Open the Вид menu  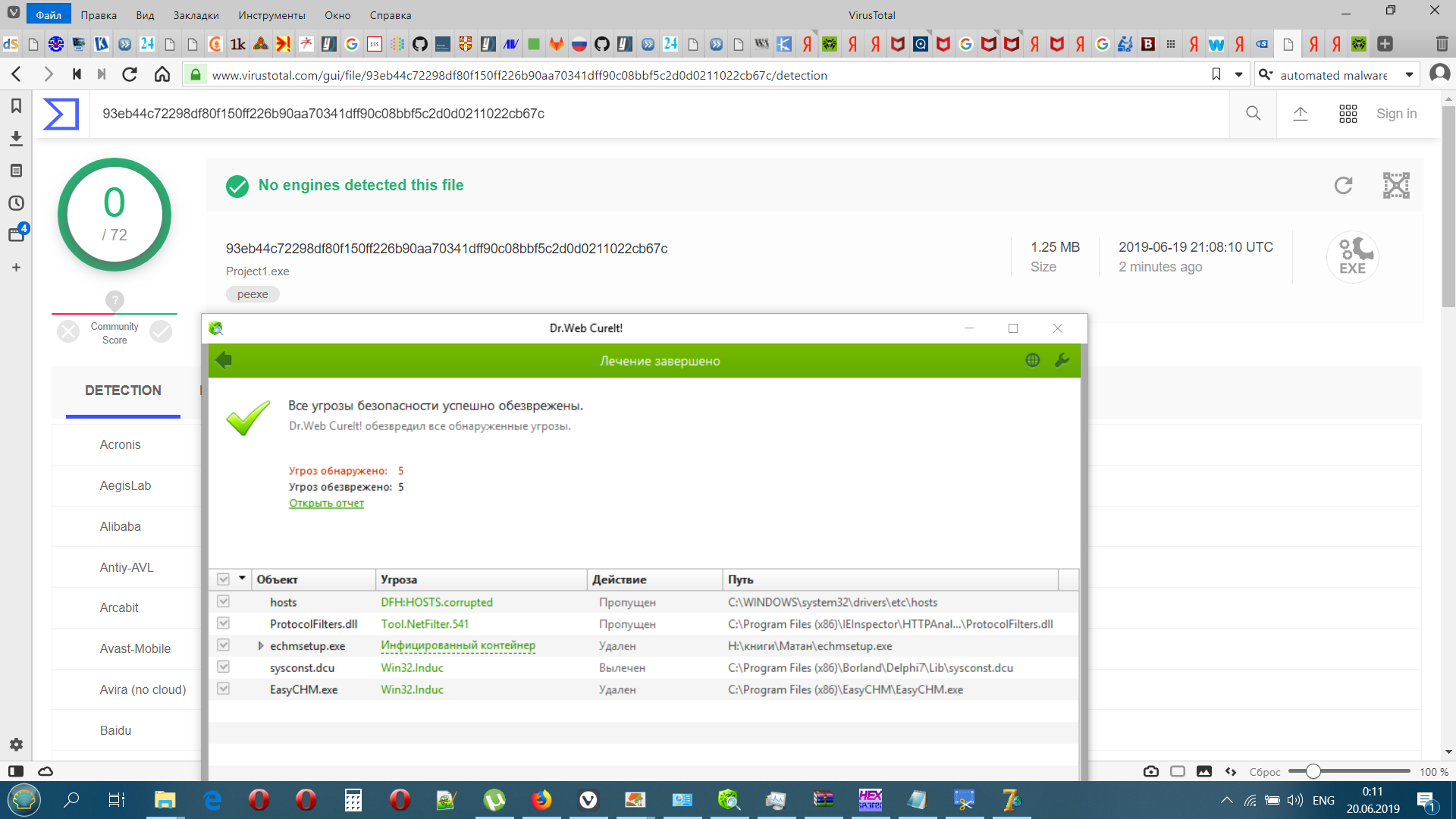[145, 14]
